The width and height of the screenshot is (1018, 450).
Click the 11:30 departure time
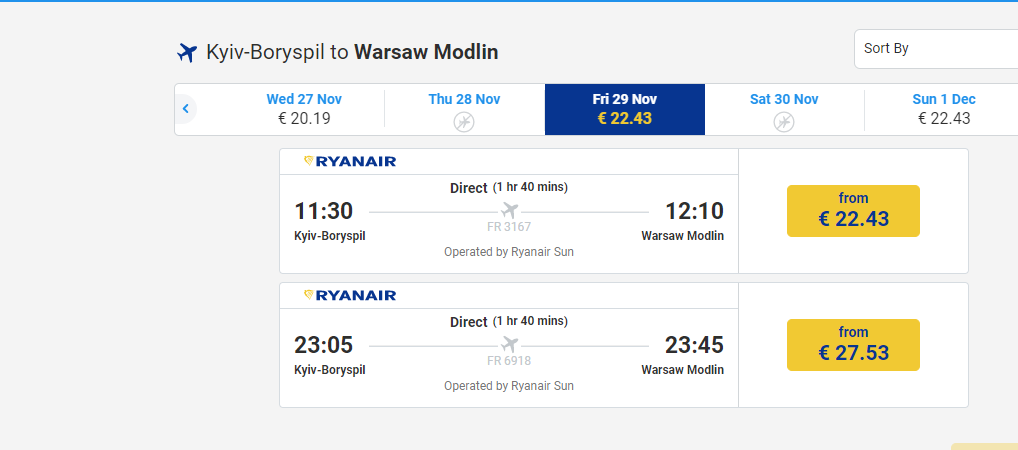click(323, 211)
